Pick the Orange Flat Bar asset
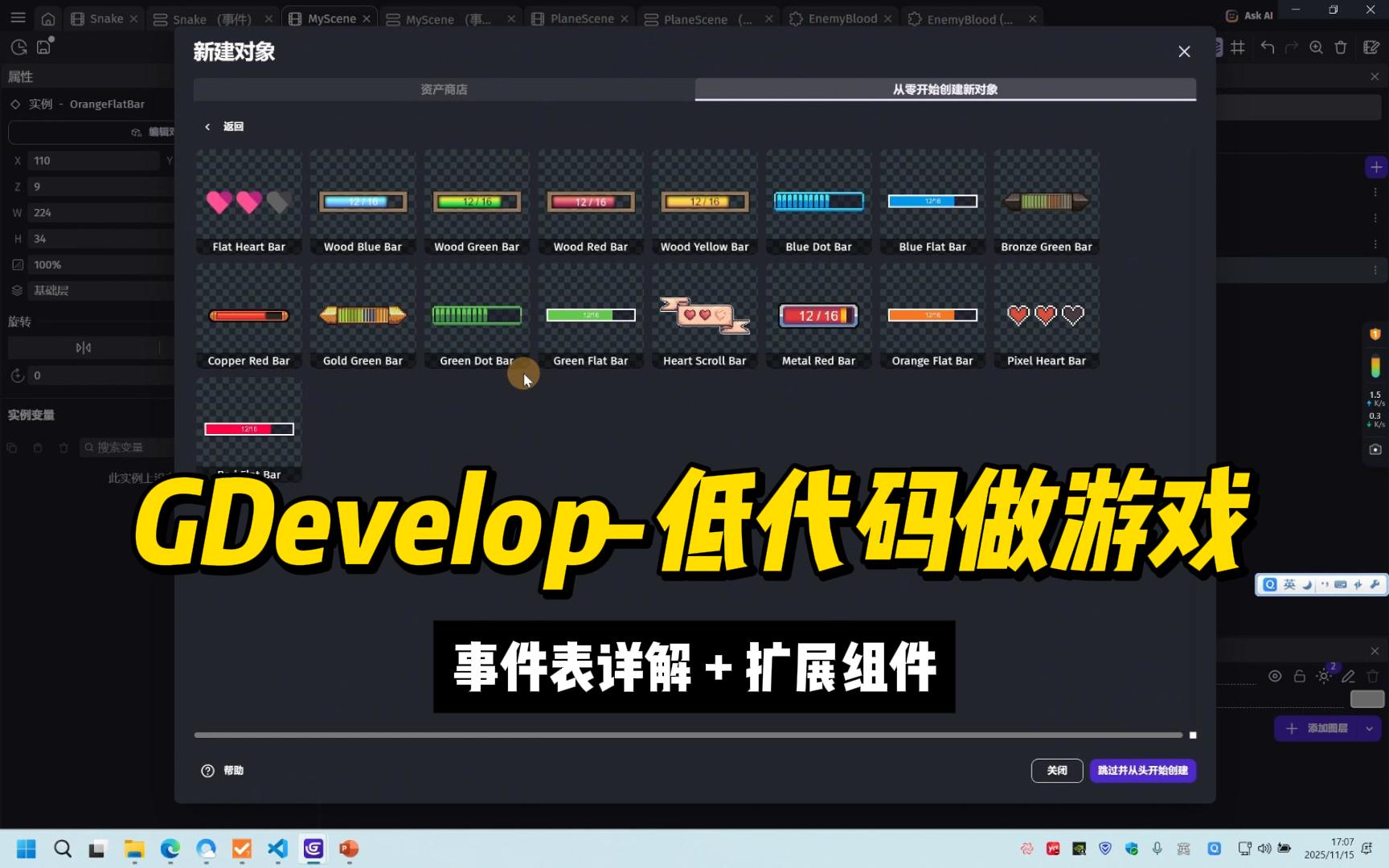 [x=932, y=316]
